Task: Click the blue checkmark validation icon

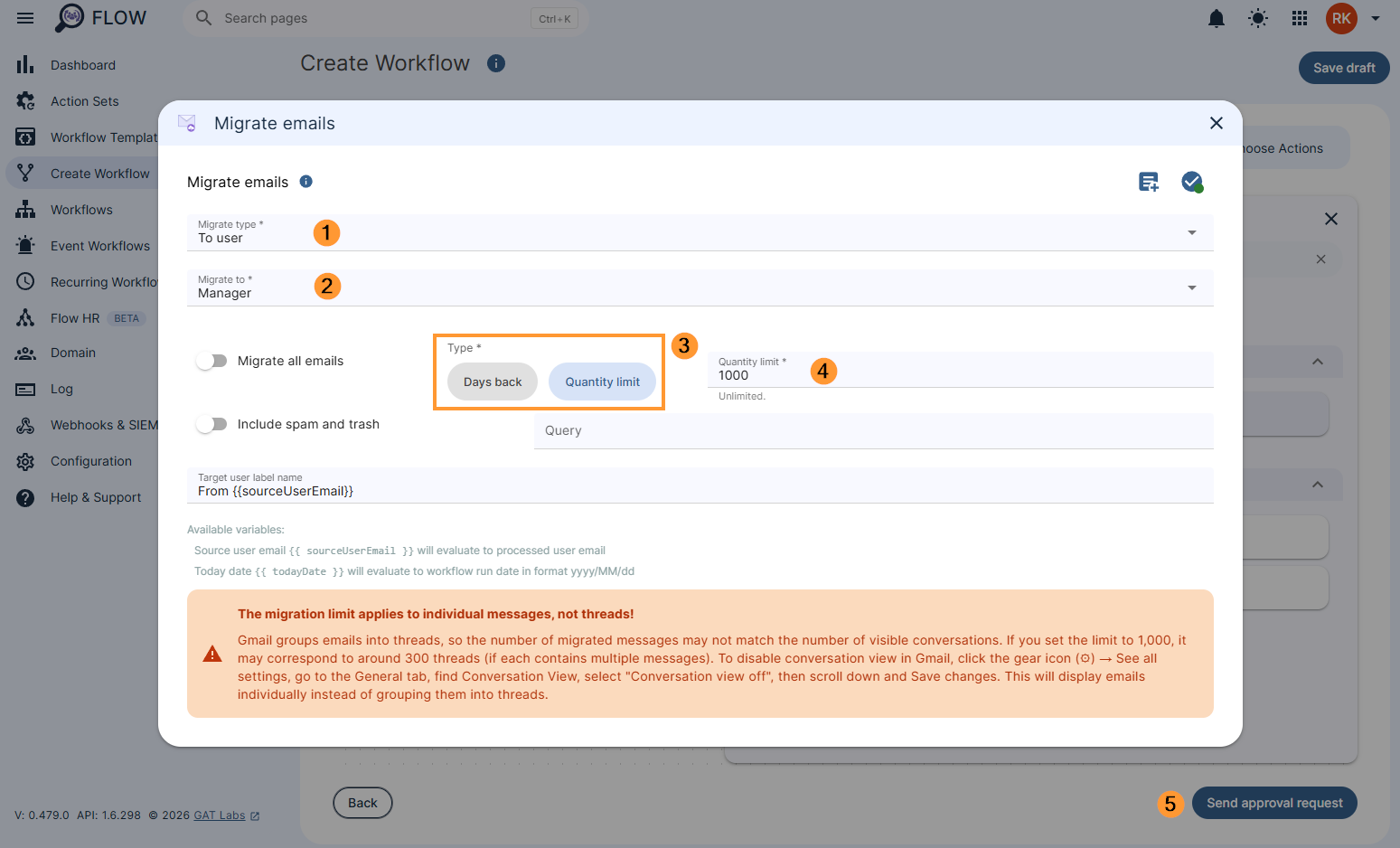Action: pos(1192,182)
